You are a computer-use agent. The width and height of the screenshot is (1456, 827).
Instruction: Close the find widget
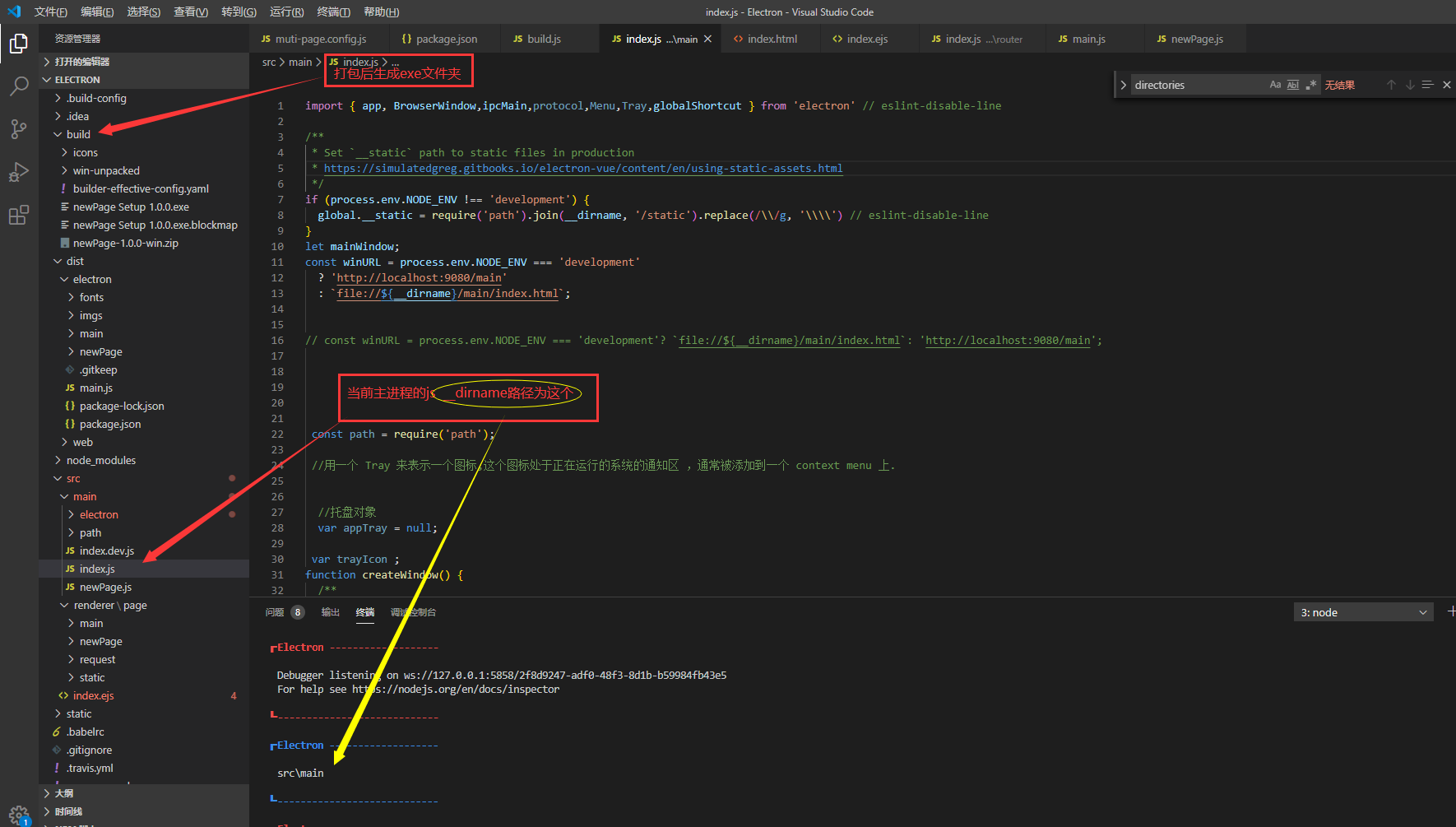pyautogui.click(x=1447, y=85)
